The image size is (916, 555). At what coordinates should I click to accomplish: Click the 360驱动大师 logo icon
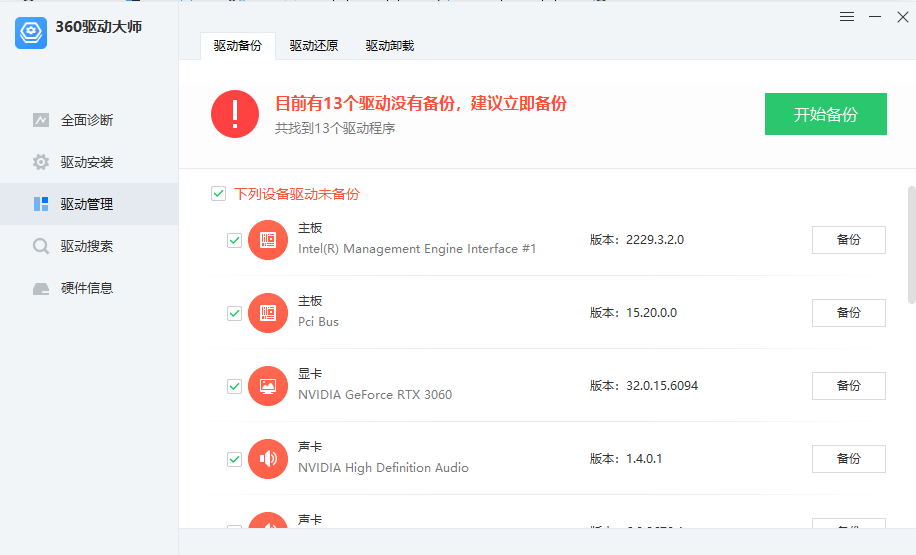tap(32, 33)
